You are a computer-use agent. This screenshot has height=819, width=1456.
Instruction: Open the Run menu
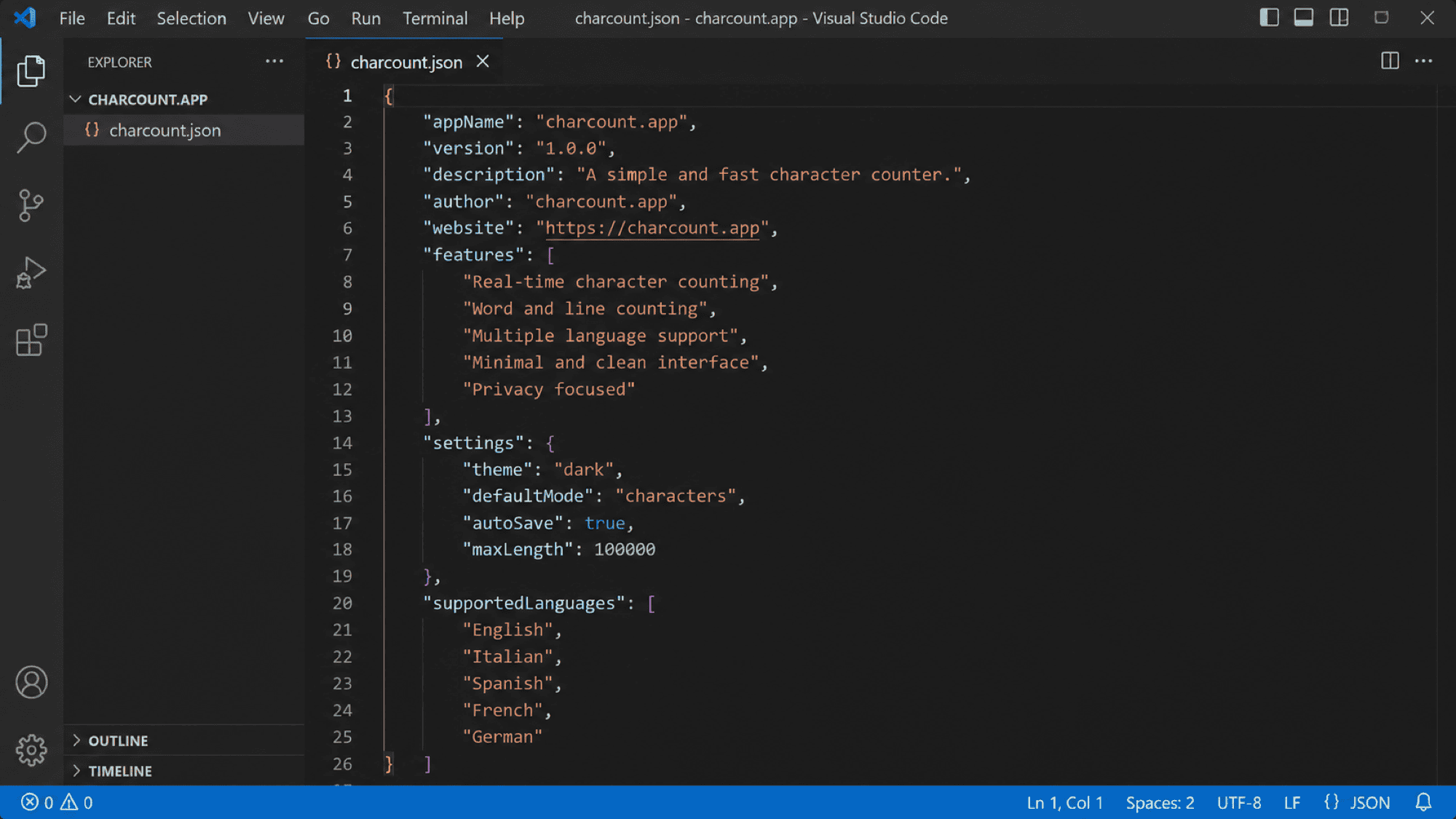[x=365, y=18]
